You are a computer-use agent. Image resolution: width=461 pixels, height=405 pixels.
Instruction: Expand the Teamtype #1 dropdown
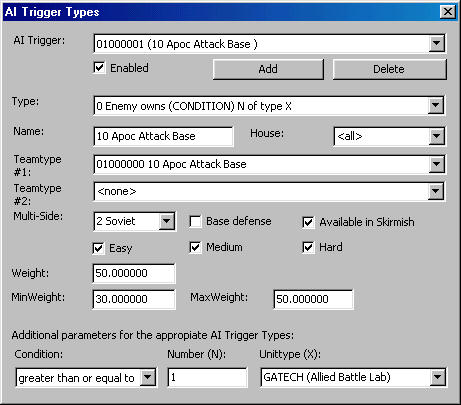tap(436, 164)
